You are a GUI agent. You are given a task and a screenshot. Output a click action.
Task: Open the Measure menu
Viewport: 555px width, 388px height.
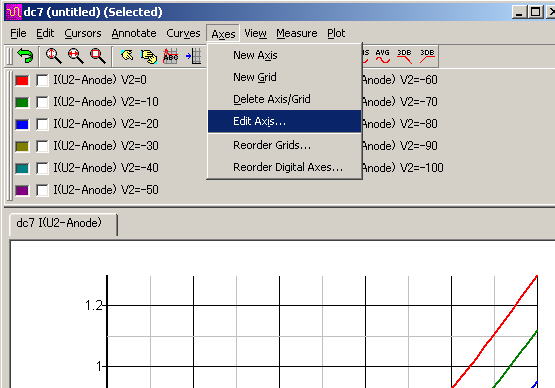tap(297, 33)
